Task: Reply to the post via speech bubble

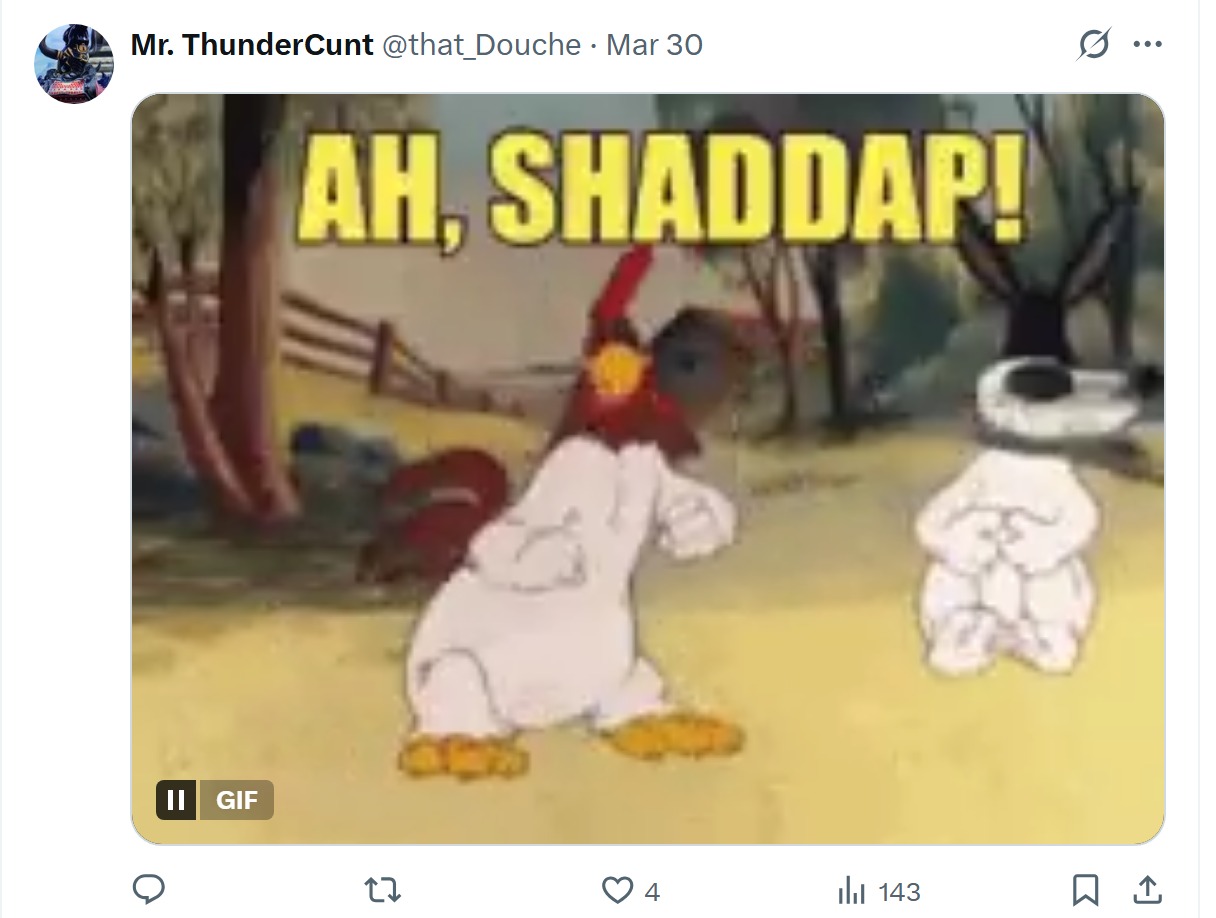Action: tap(148, 889)
